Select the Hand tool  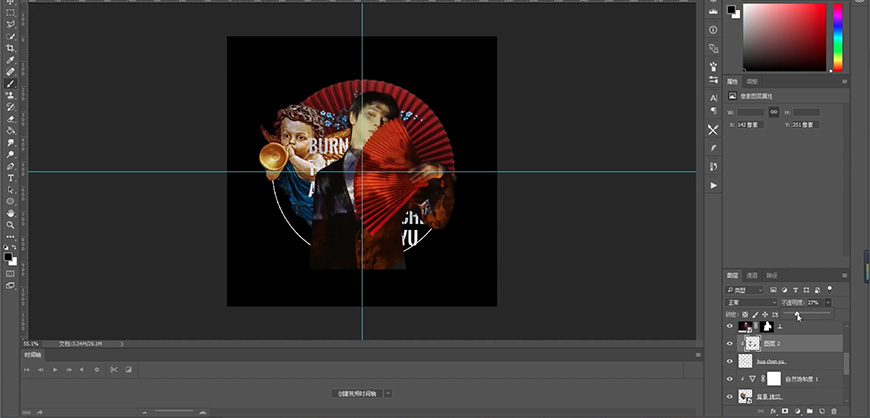[11, 213]
